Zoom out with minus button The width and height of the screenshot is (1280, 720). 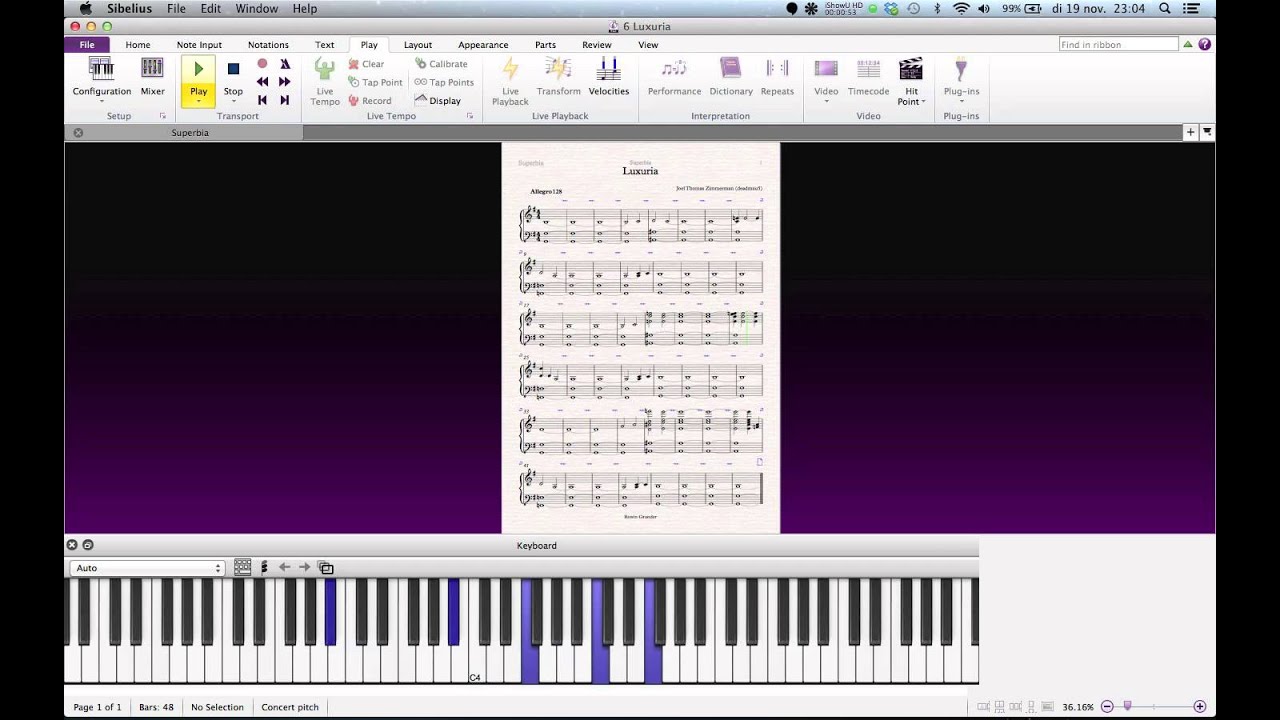(1107, 707)
